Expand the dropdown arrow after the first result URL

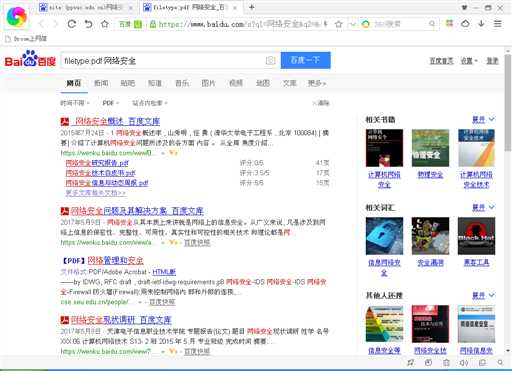coord(163,153)
